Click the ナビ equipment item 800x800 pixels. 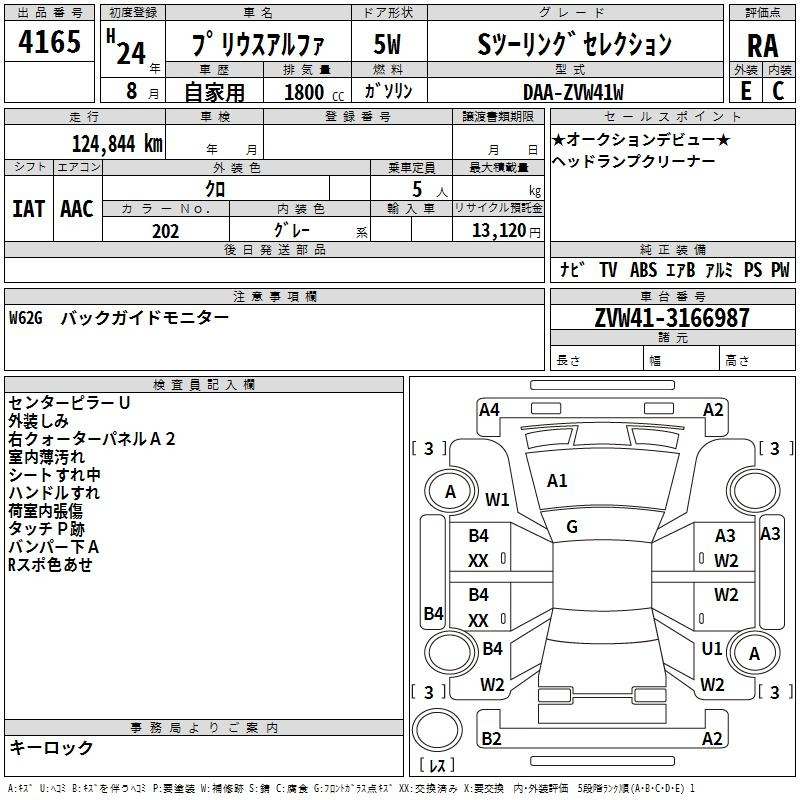(571, 269)
